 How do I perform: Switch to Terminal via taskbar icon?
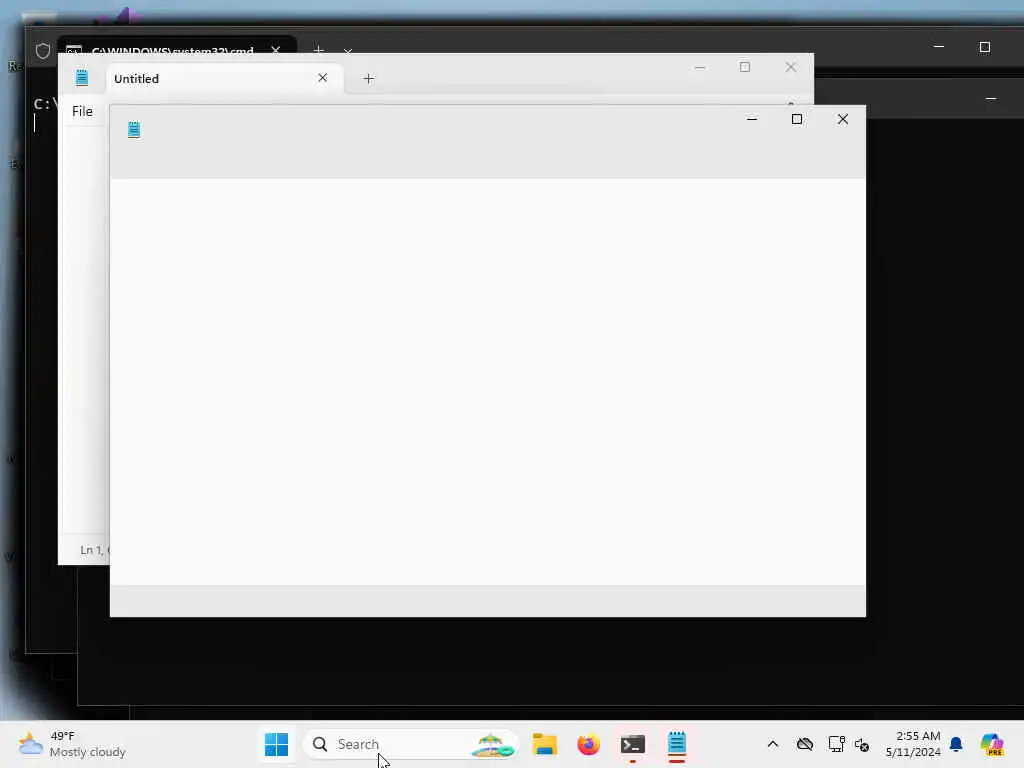point(632,744)
